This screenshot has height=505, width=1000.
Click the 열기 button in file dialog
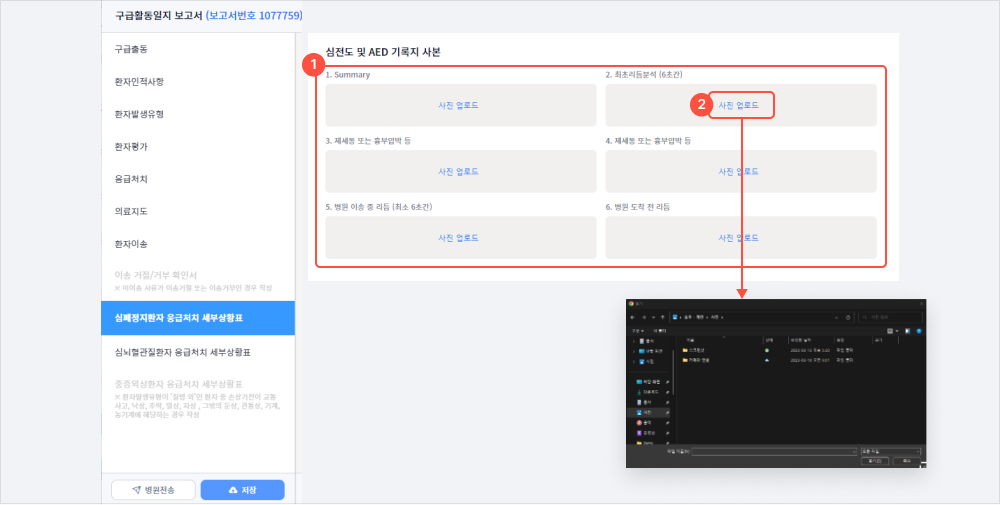click(x=875, y=460)
